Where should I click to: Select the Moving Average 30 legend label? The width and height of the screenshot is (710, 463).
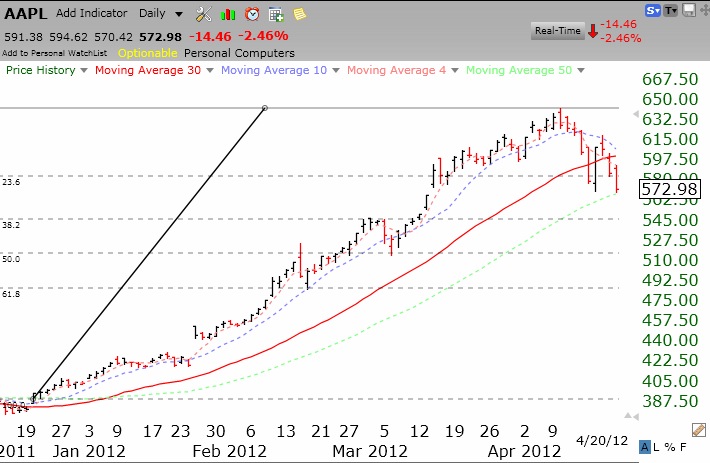coord(148,70)
